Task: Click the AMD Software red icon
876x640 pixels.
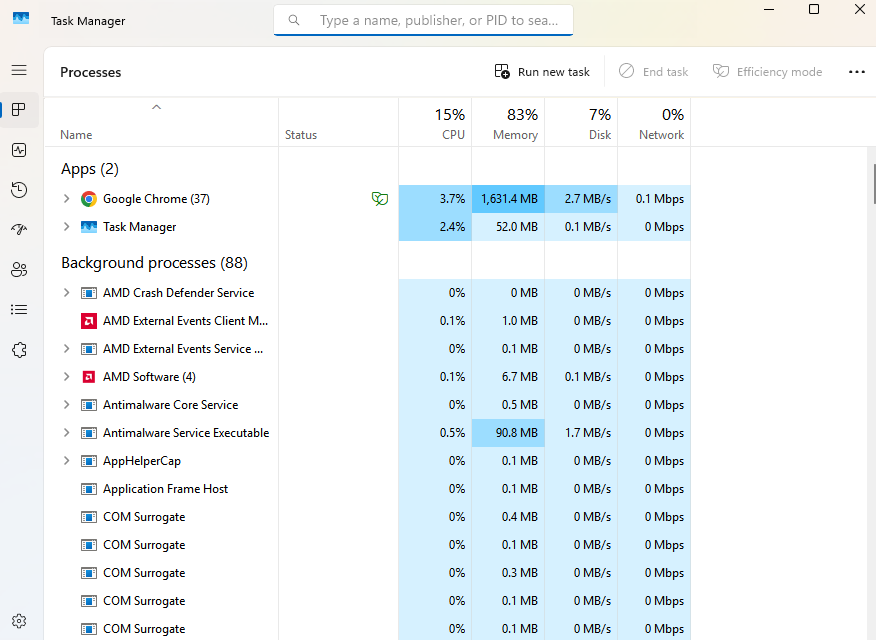Action: (x=89, y=377)
